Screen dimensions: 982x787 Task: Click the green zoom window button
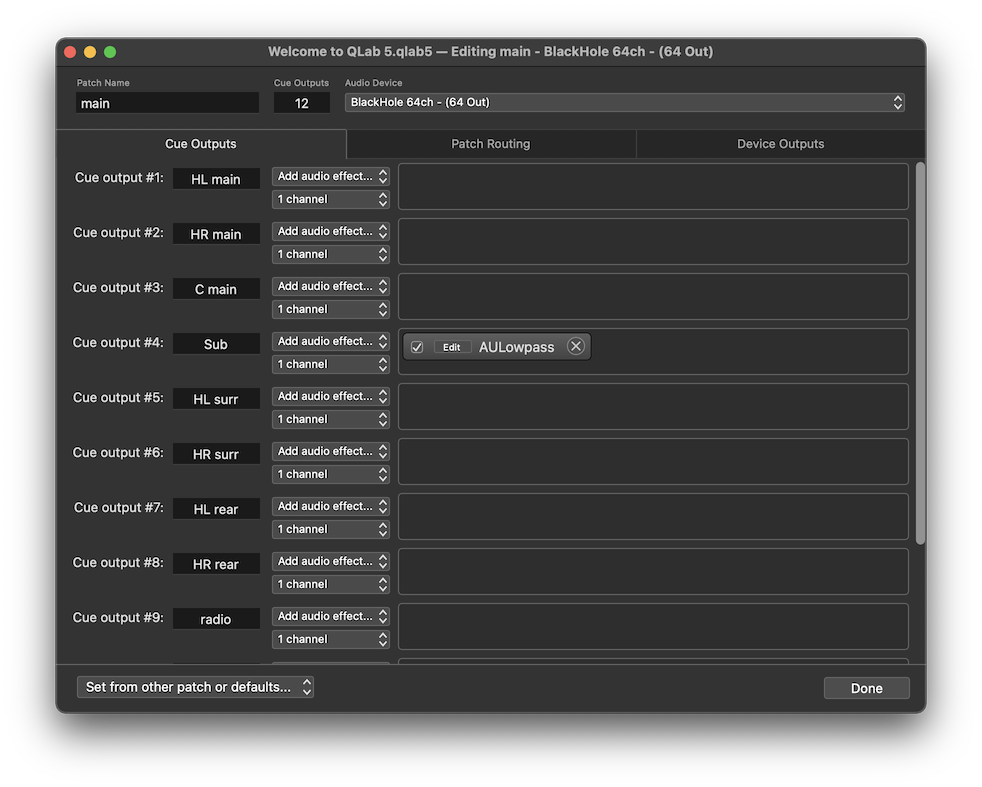point(110,52)
